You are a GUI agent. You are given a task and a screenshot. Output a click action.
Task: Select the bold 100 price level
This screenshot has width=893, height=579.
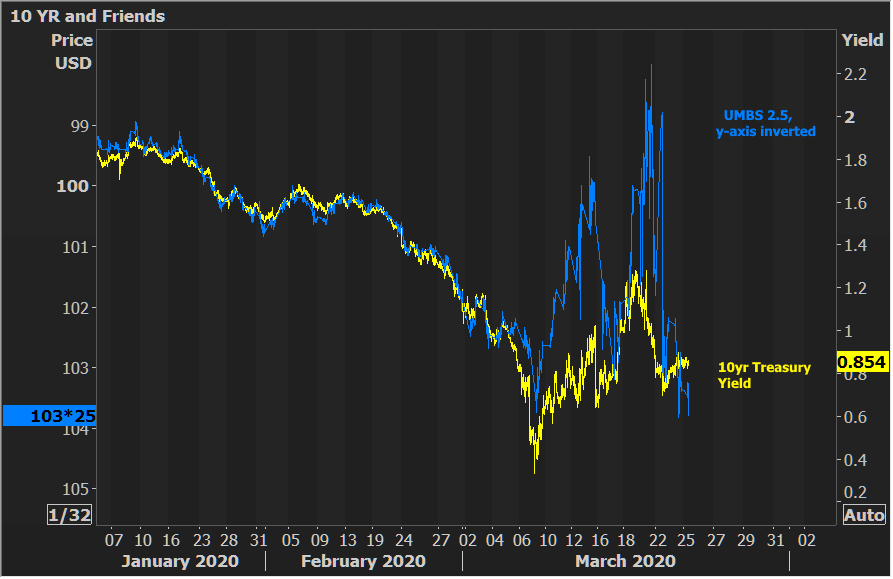[75, 186]
